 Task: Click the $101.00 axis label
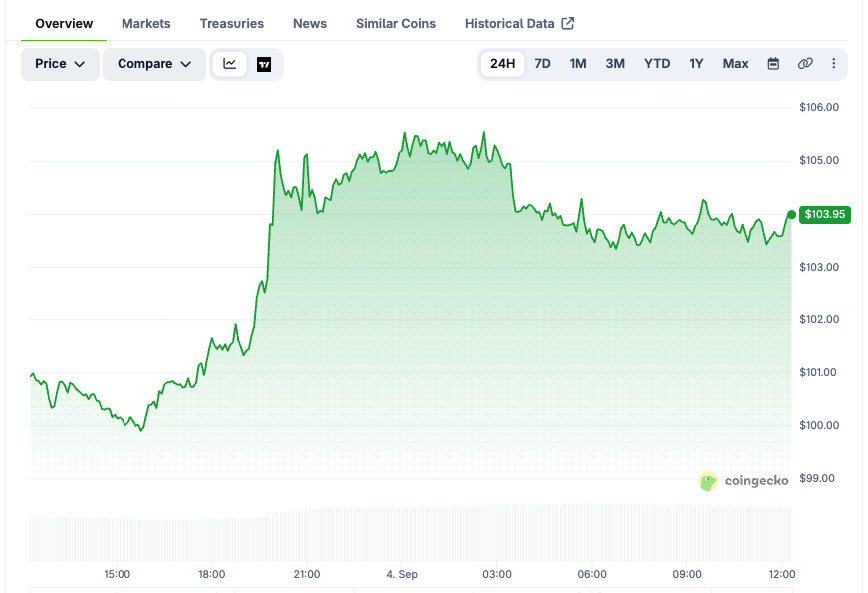click(x=818, y=373)
